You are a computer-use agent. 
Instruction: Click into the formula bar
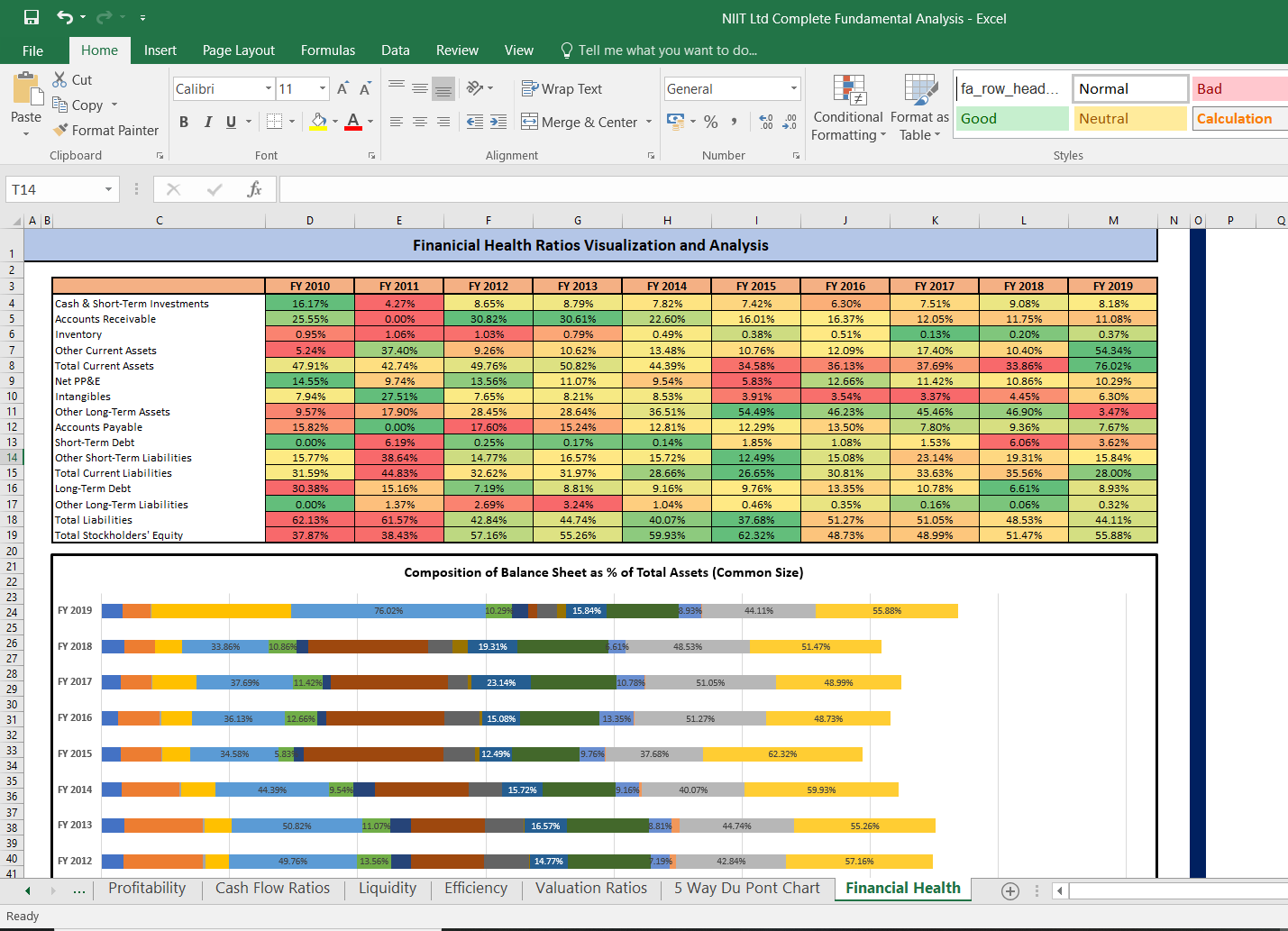tap(783, 189)
